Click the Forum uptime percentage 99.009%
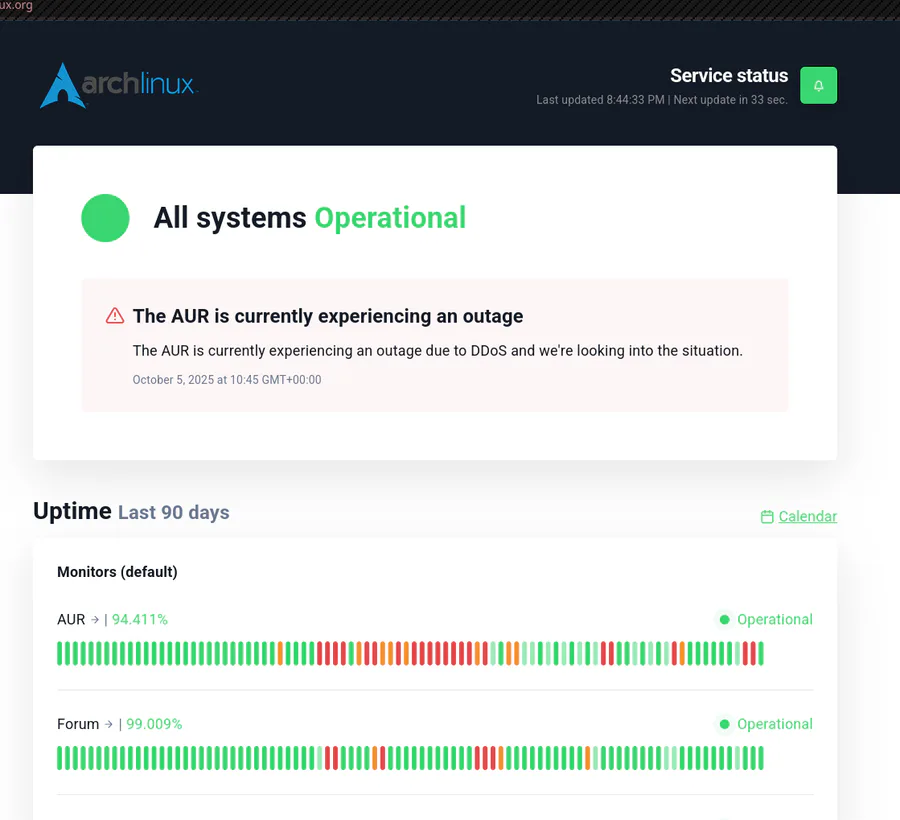This screenshot has width=900, height=820. pos(154,724)
